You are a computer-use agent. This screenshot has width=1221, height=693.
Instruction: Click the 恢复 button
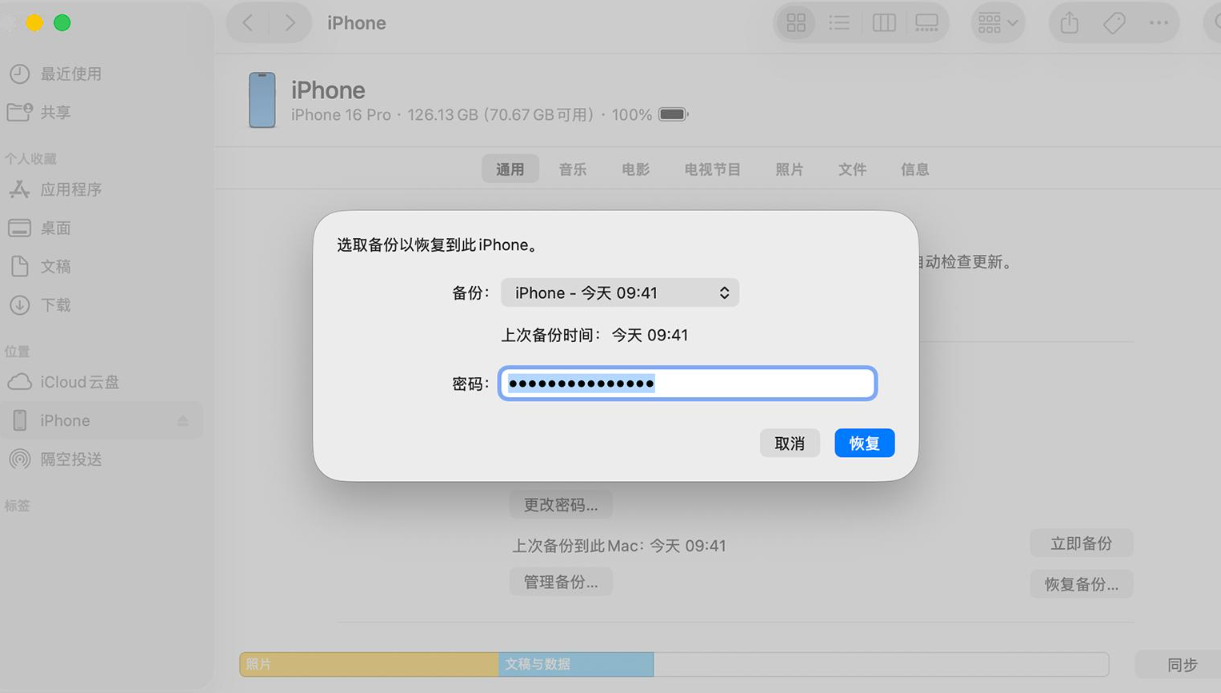[x=865, y=443]
